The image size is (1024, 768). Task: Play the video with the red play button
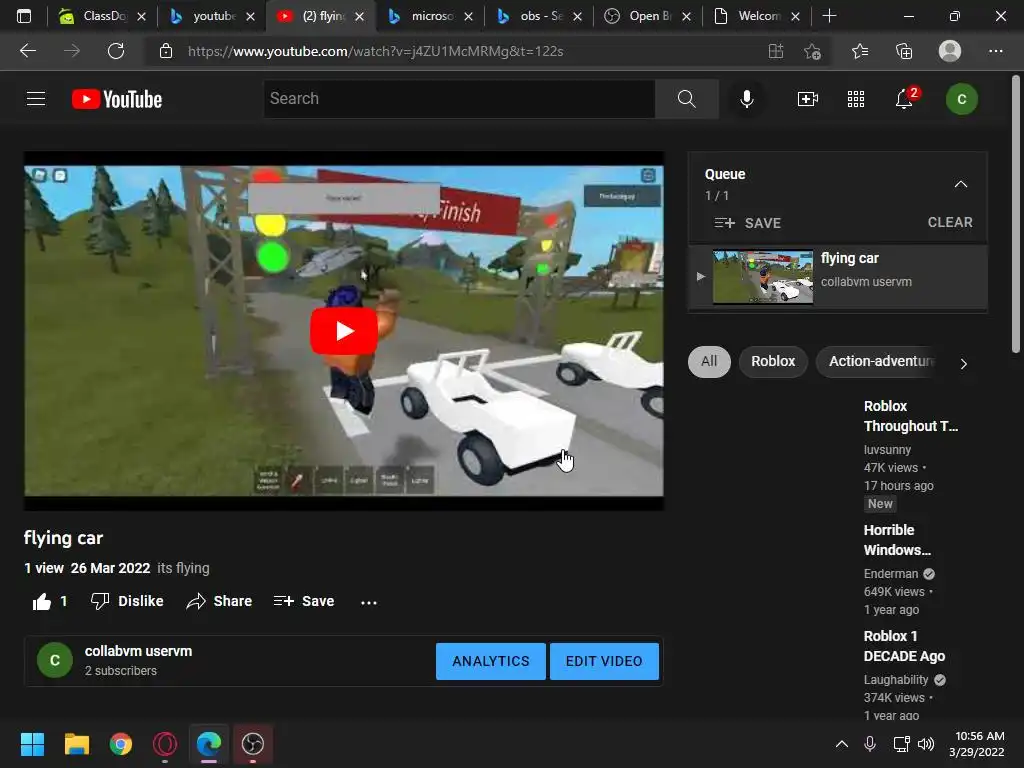coord(344,331)
